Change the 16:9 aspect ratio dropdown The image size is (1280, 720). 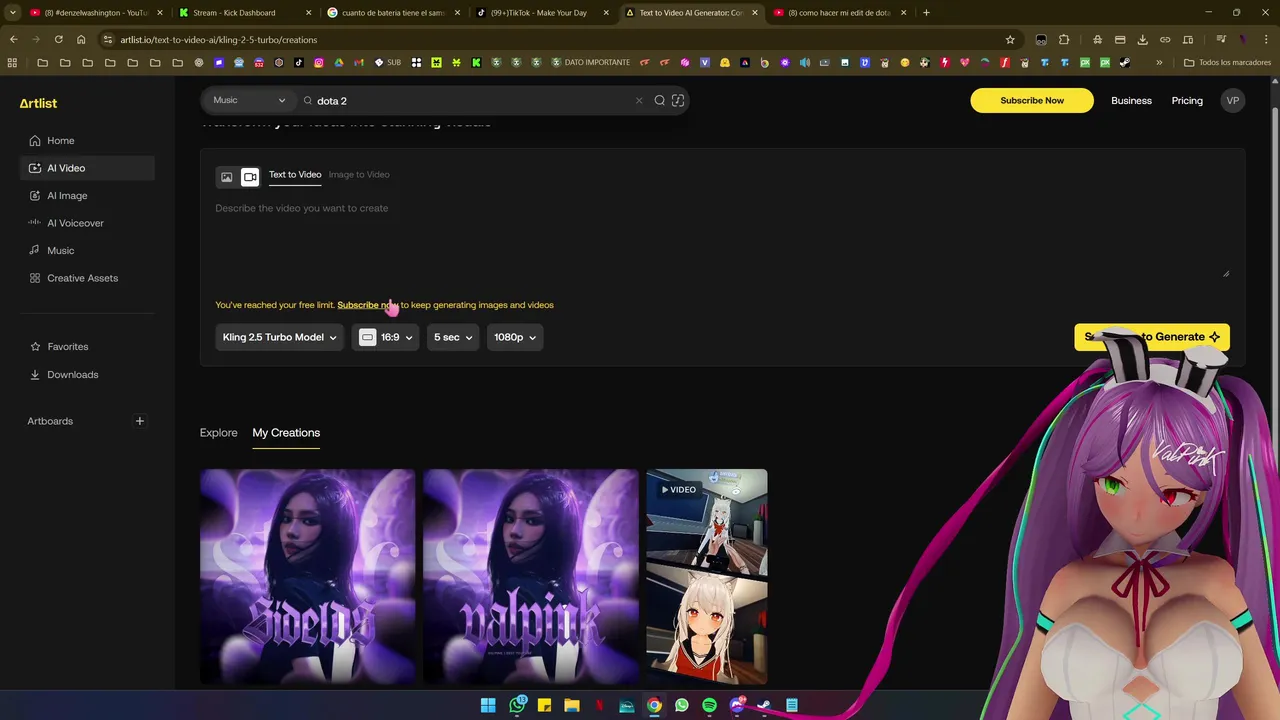point(385,337)
